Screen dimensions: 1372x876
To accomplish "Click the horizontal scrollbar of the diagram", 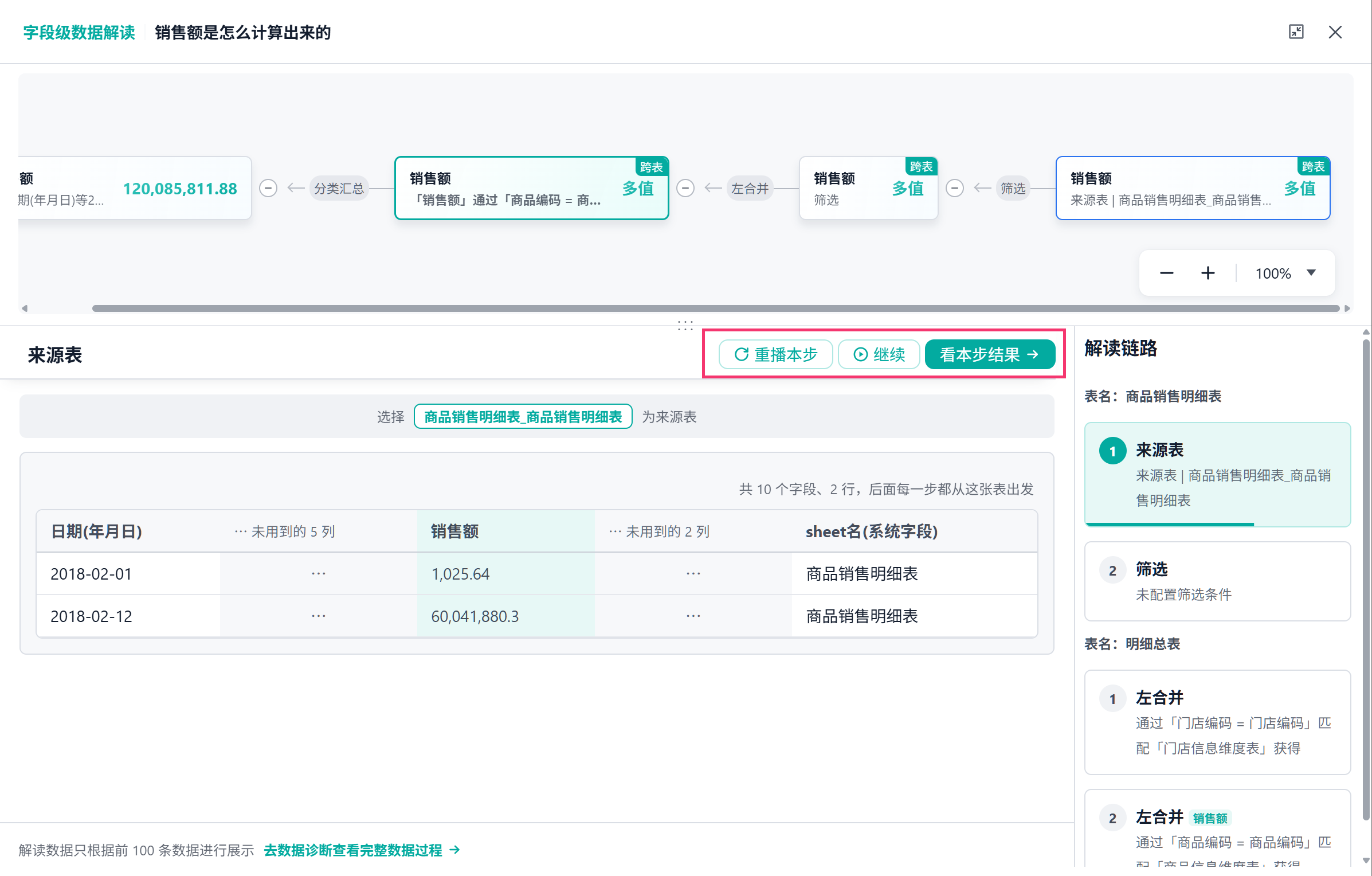I will pos(715,308).
